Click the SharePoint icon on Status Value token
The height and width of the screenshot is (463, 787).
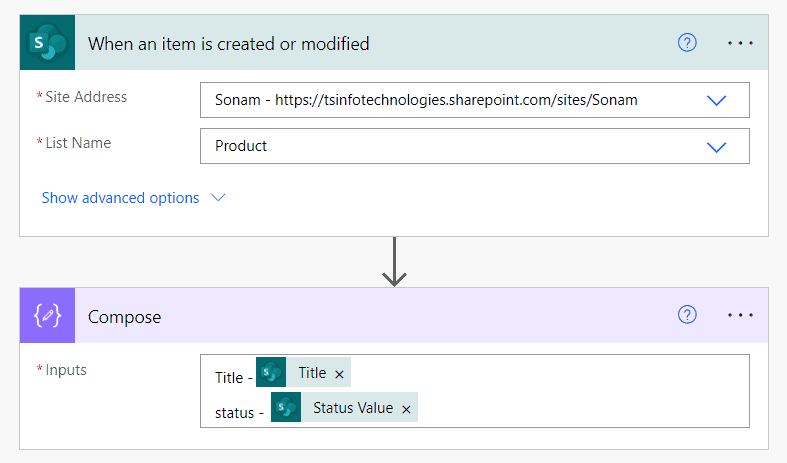286,408
